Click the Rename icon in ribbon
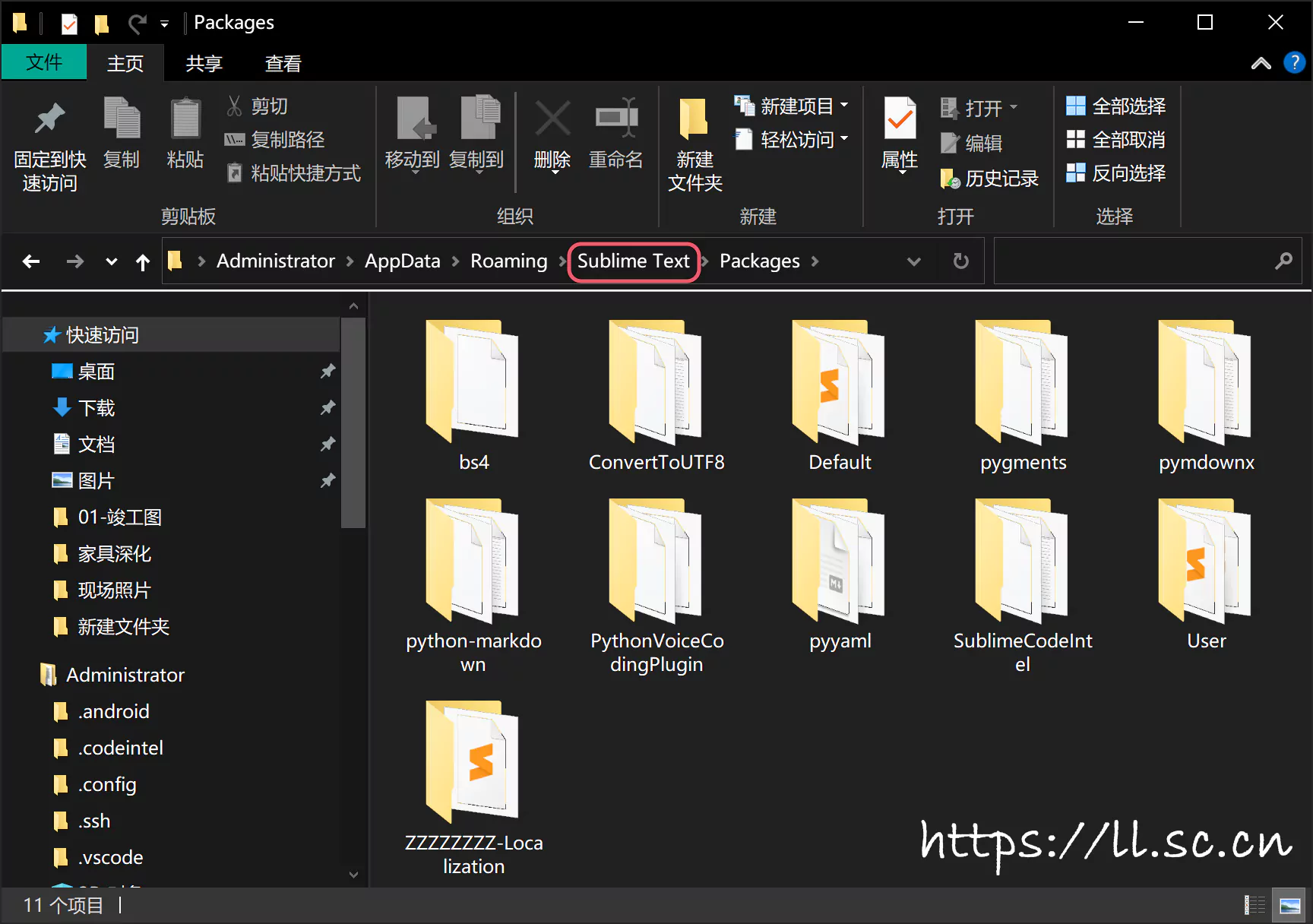 click(615, 119)
